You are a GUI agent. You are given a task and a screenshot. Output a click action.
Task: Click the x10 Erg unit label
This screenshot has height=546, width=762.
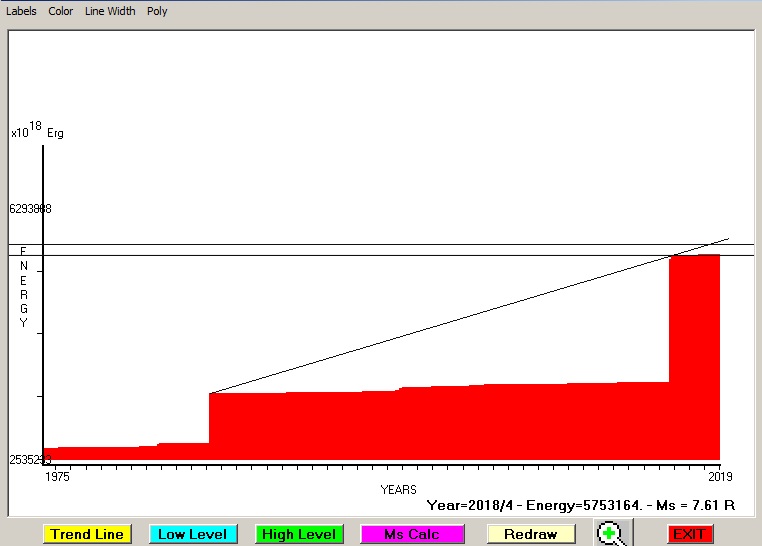point(37,131)
